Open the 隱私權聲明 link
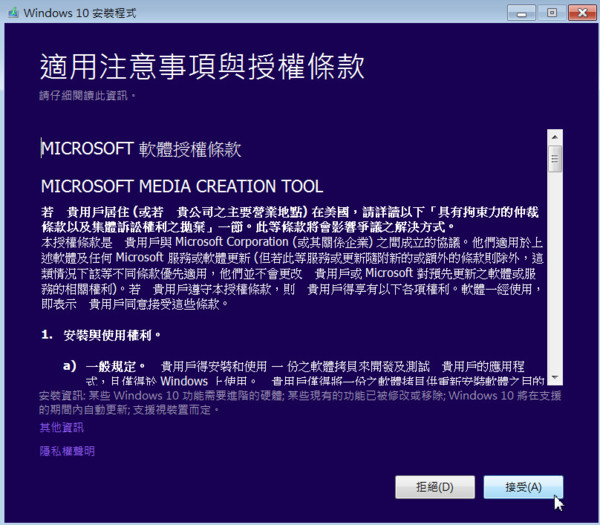Image resolution: width=600 pixels, height=525 pixels. [x=67, y=451]
